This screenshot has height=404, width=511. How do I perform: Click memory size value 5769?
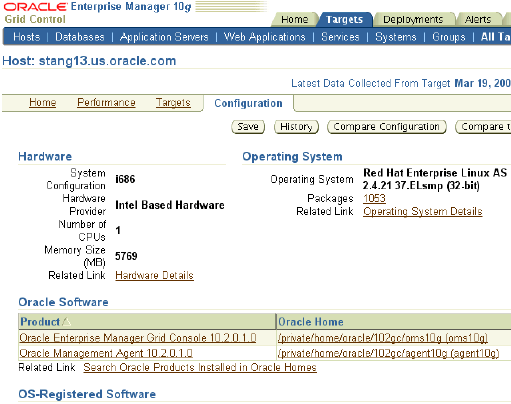click(x=126, y=256)
